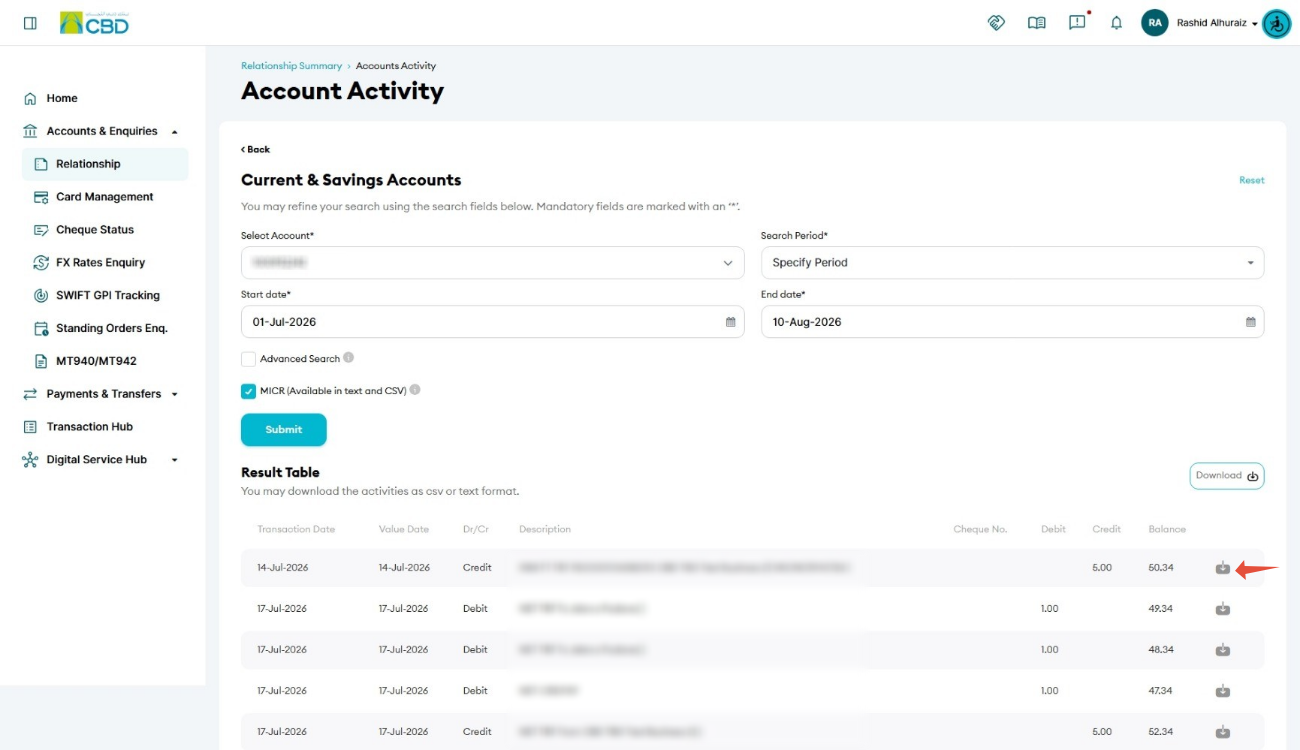Open the Start date calendar icon
The height and width of the screenshot is (750, 1300).
(730, 322)
